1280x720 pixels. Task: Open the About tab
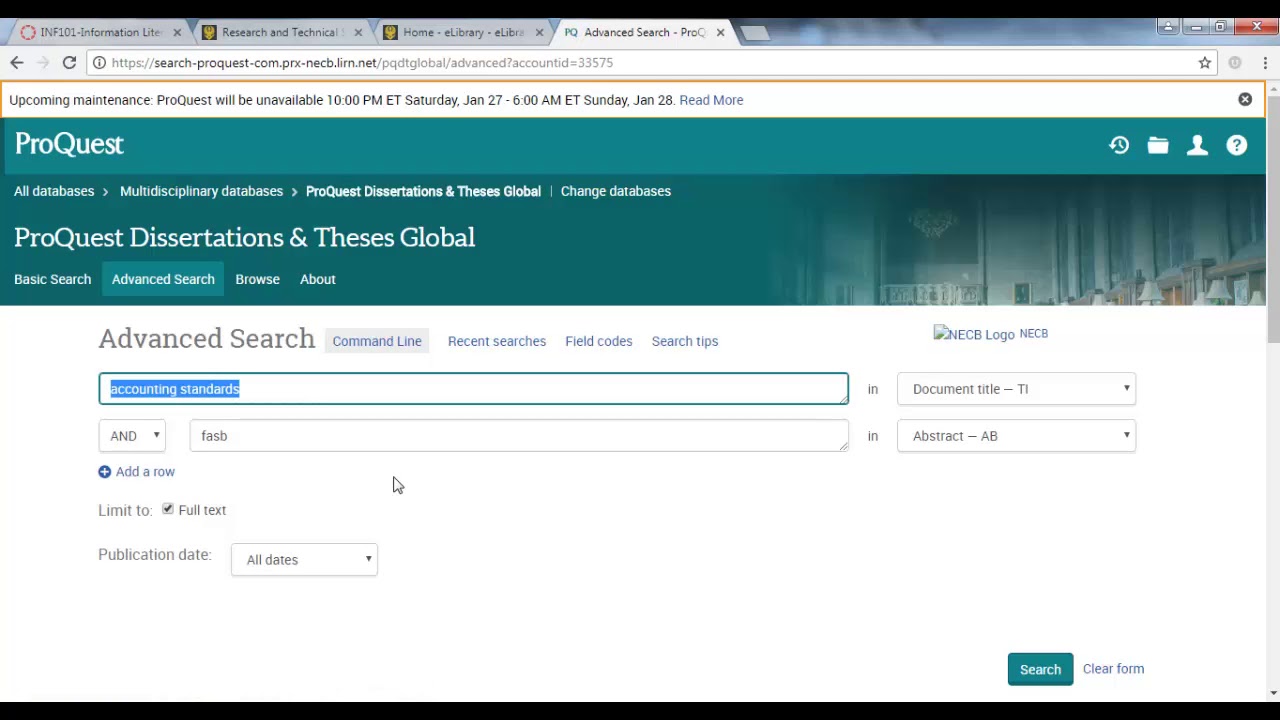pos(318,279)
